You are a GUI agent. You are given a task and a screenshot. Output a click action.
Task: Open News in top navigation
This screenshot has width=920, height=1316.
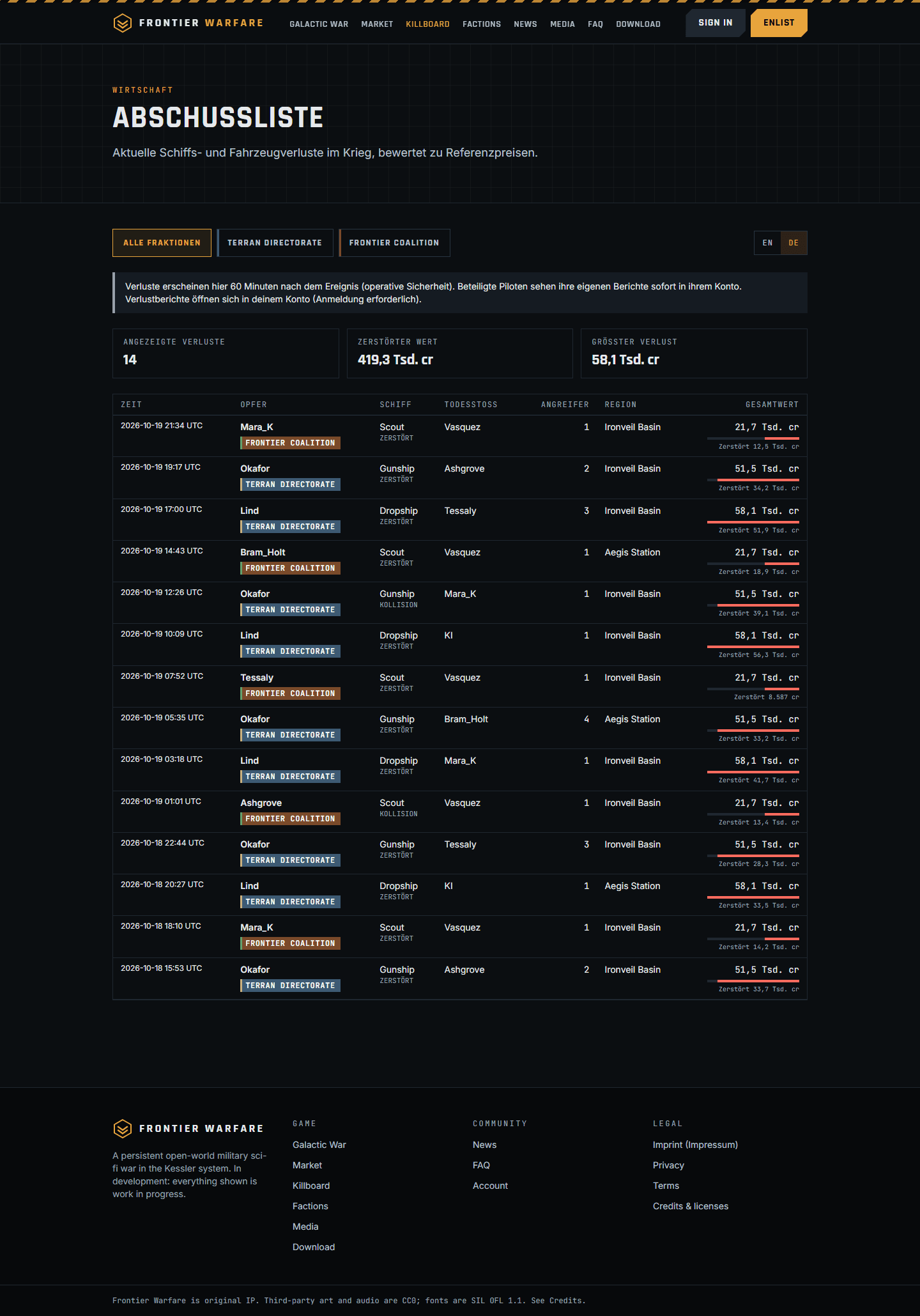point(525,24)
